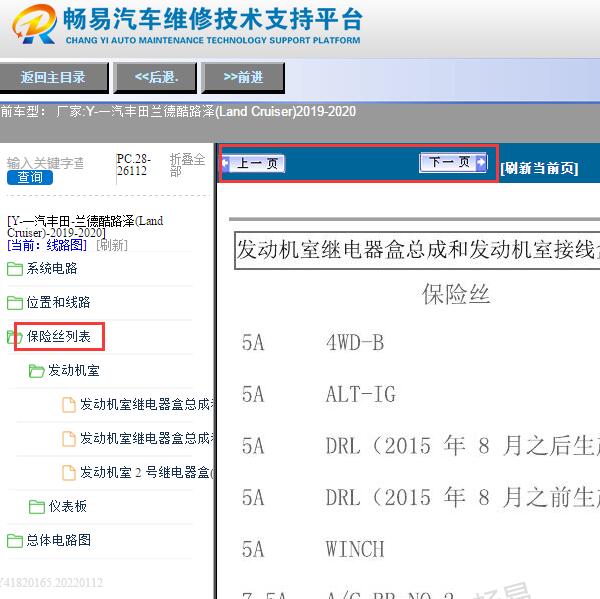Click the 保险丝 heading
The height and width of the screenshot is (599, 600).
tap(456, 295)
